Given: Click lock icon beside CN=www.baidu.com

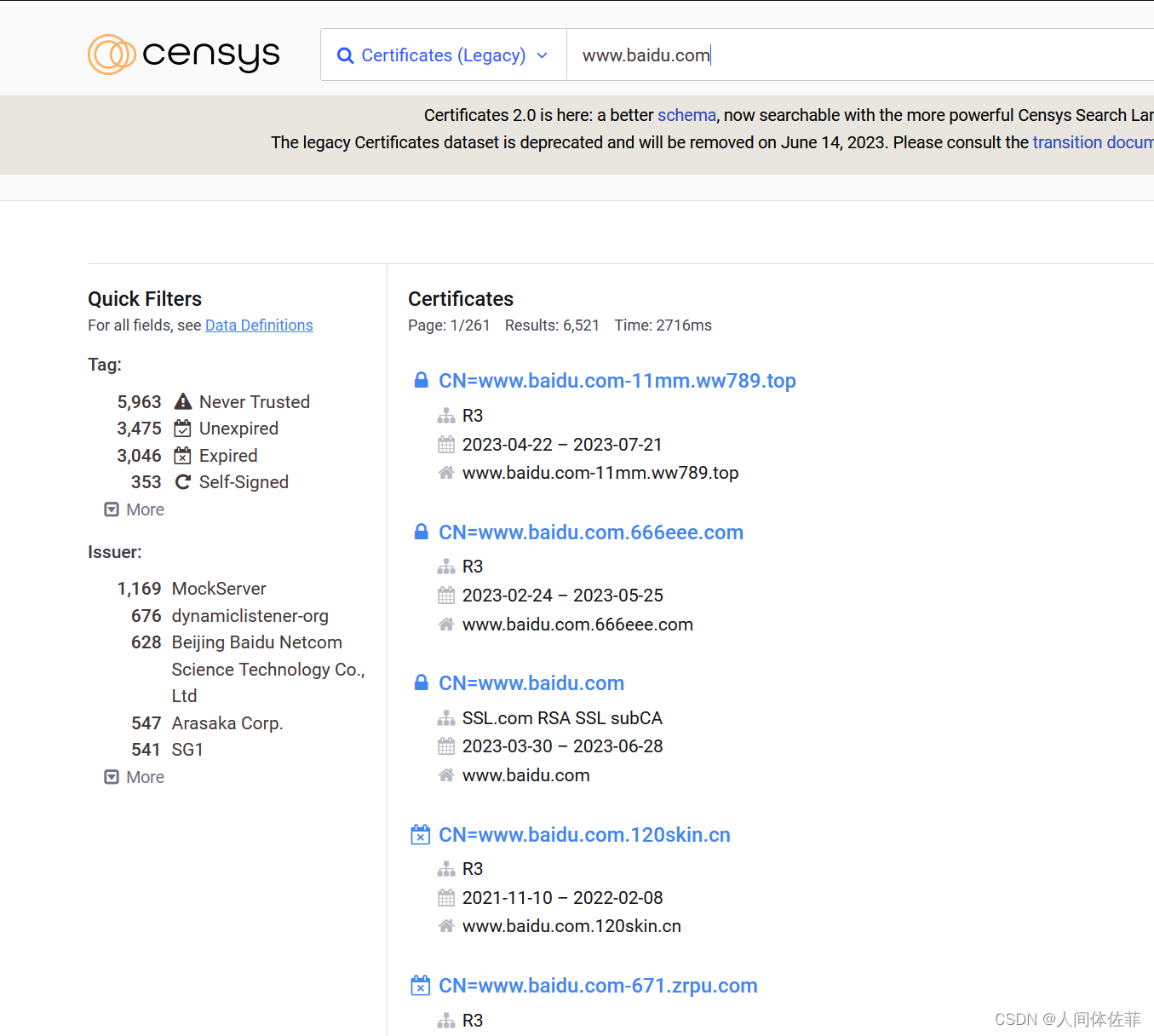Looking at the screenshot, I should (421, 682).
